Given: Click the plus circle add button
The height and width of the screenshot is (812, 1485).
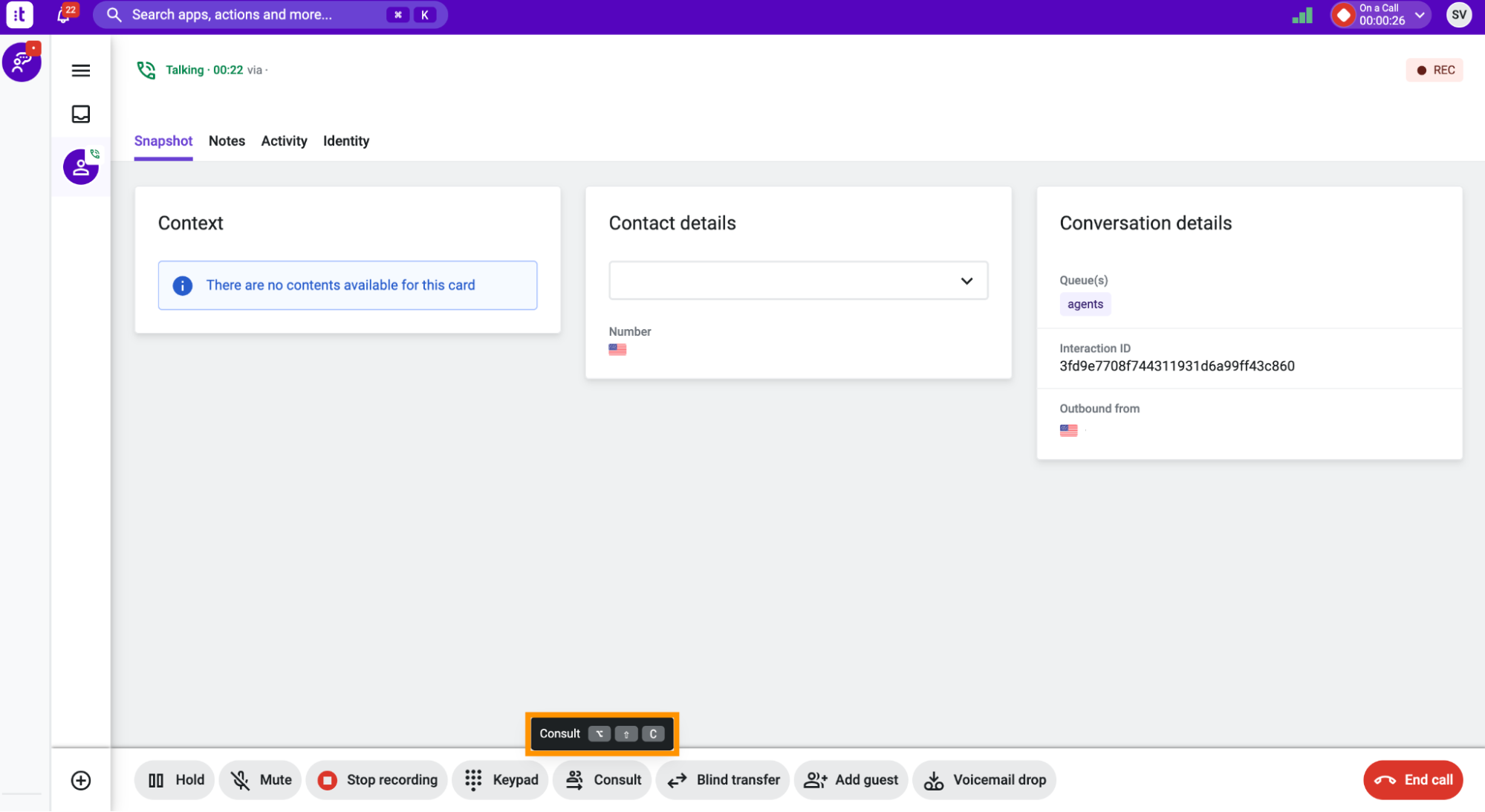Looking at the screenshot, I should tap(81, 780).
